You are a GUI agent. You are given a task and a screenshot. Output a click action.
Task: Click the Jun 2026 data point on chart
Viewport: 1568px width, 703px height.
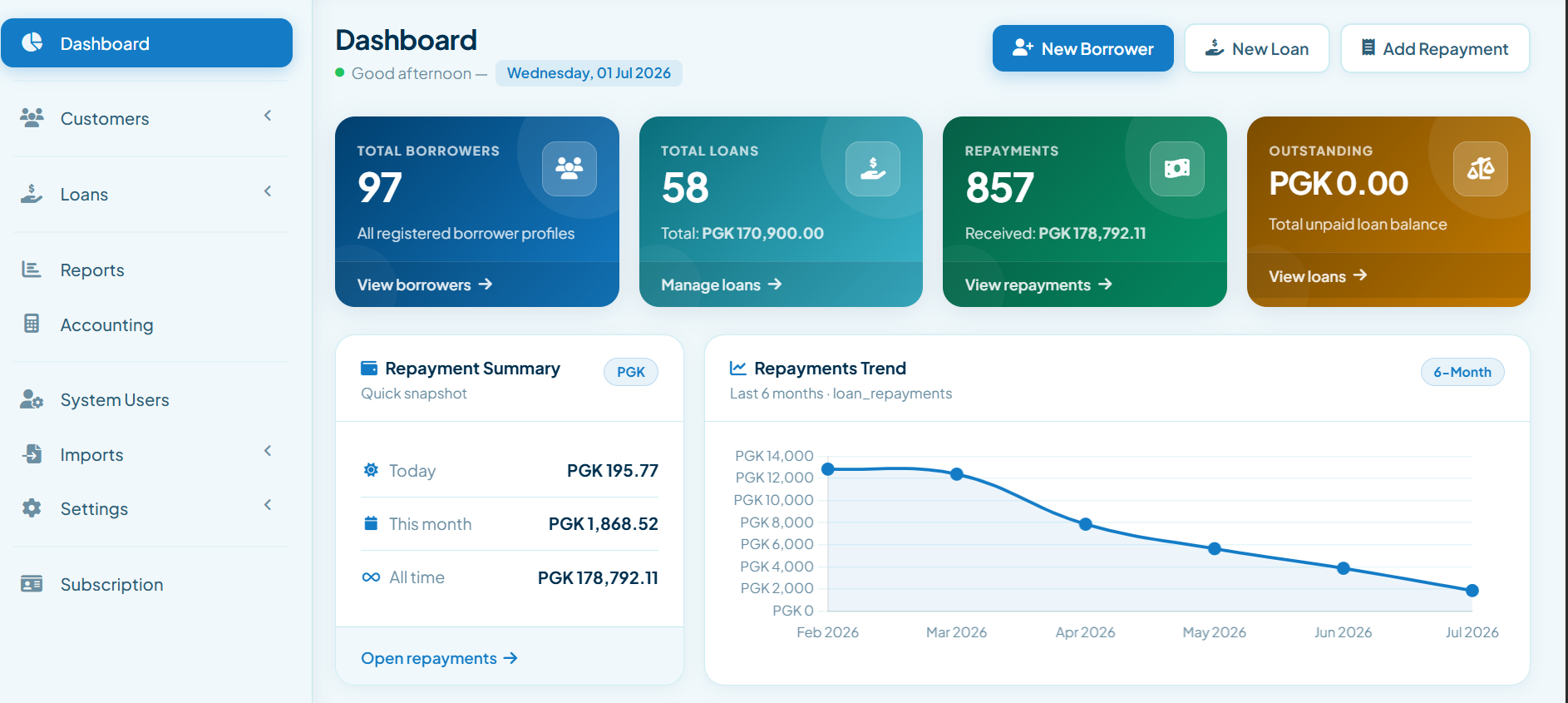coord(1344,568)
